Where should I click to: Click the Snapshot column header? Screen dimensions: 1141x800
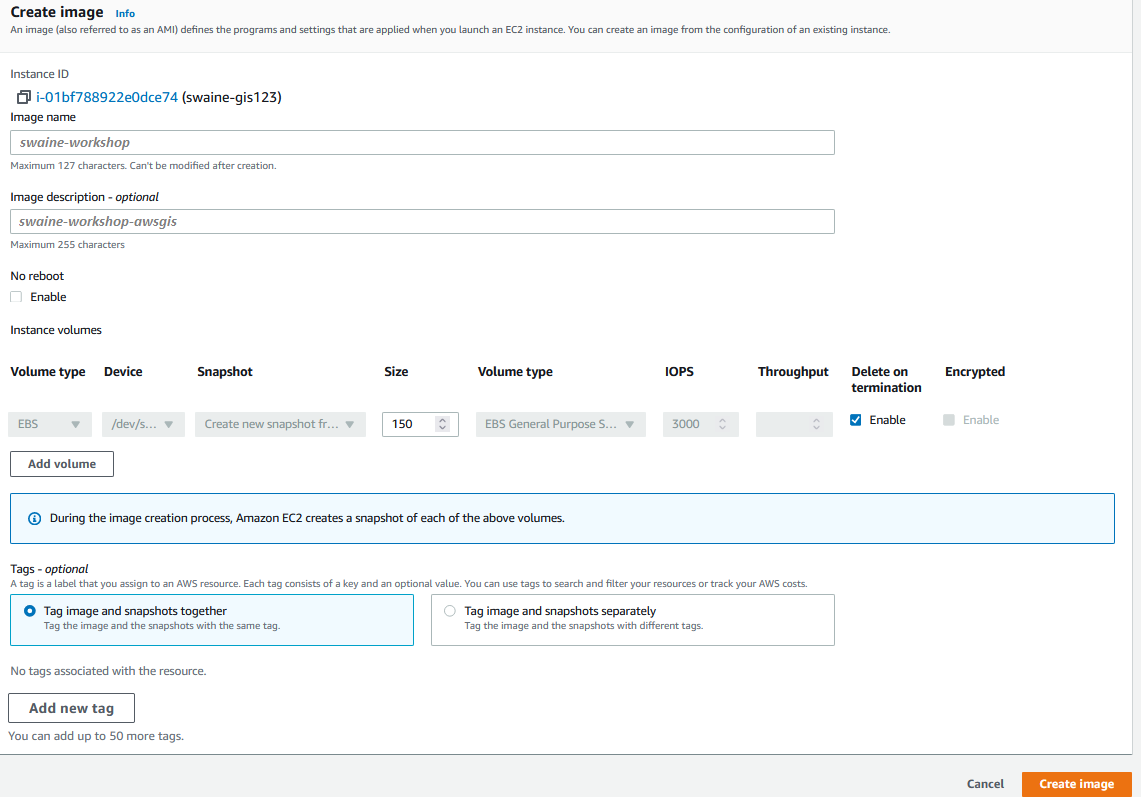(225, 372)
